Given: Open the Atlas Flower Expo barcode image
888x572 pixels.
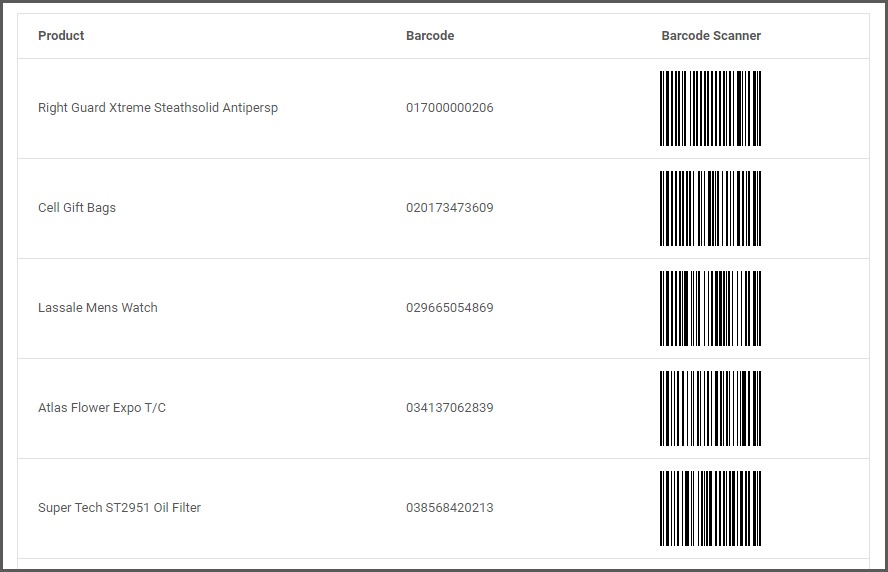Looking at the screenshot, I should tap(711, 408).
